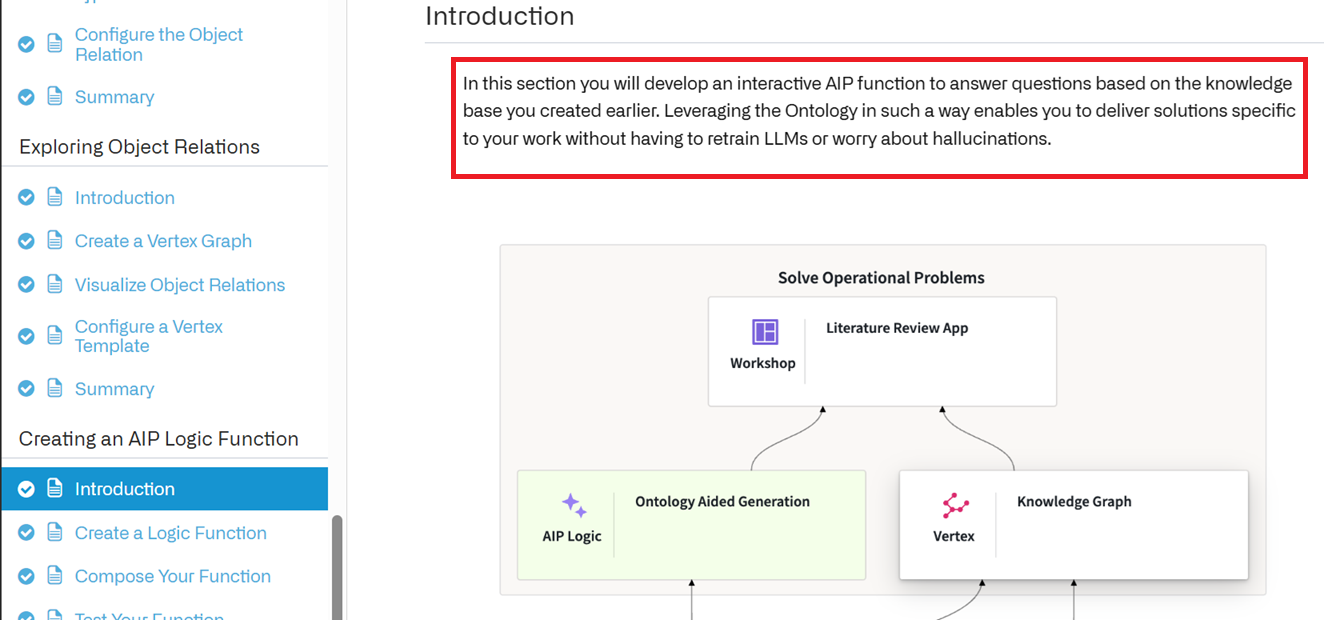
Task: Select the Ontology Aided Generation card
Action: (691, 525)
